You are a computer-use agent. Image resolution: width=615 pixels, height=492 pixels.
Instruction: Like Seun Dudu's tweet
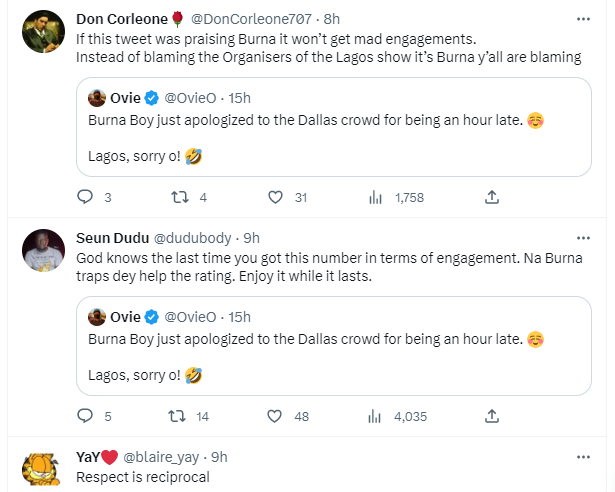(x=274, y=416)
